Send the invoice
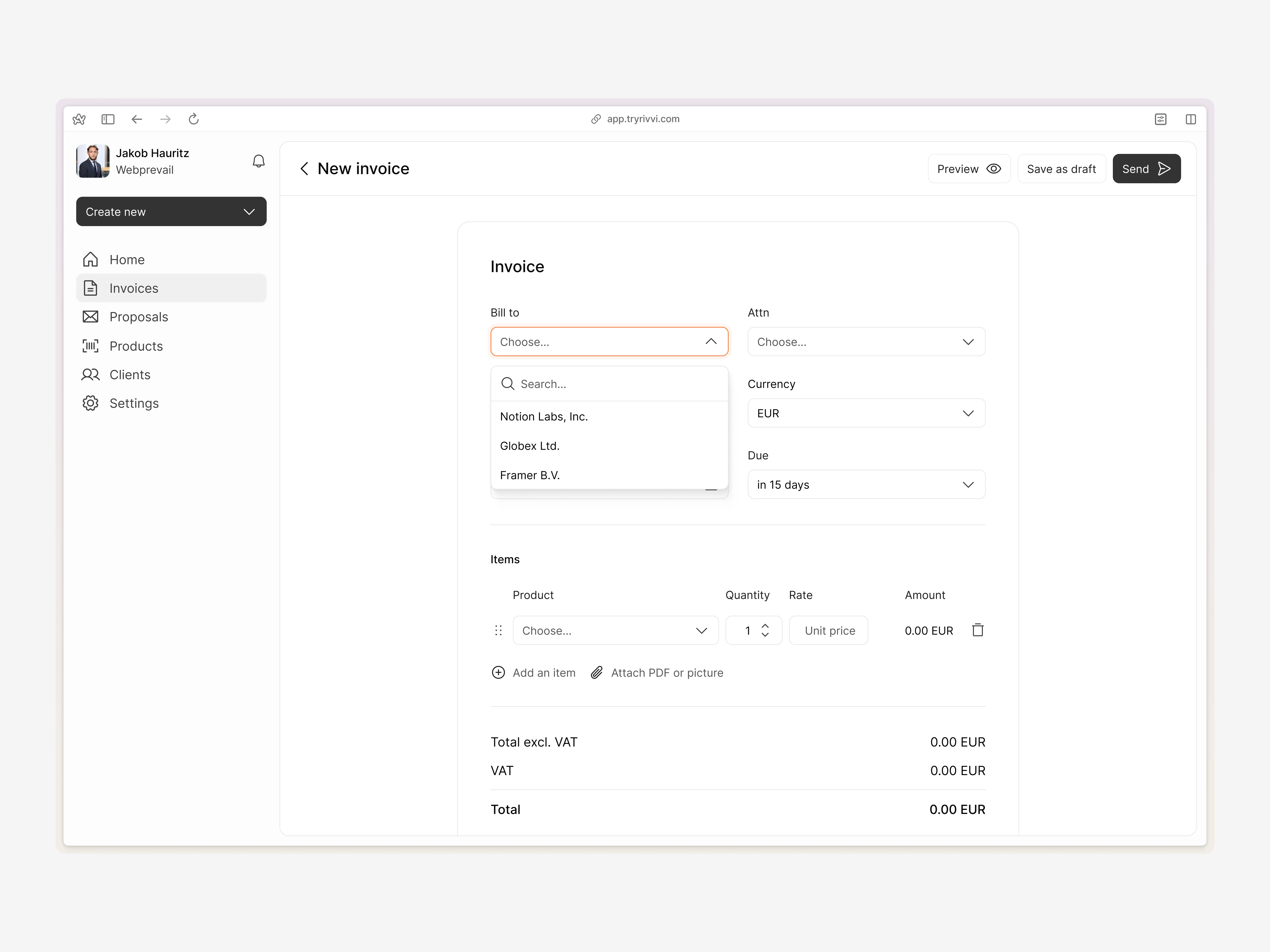This screenshot has height=952, width=1270. click(1147, 169)
